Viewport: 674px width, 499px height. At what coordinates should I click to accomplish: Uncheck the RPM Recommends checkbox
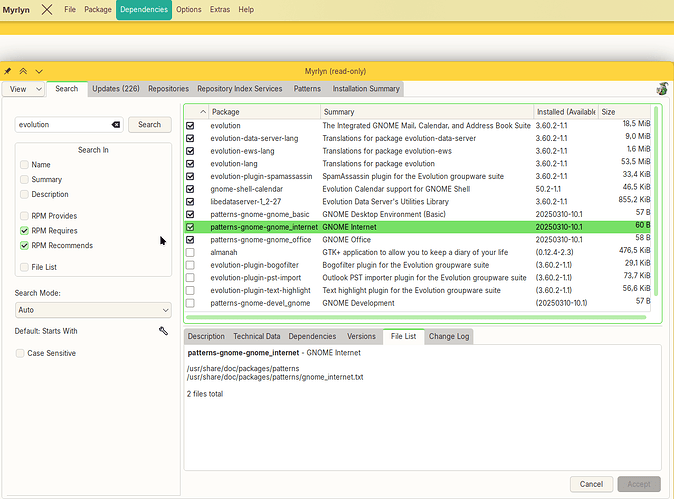25,245
